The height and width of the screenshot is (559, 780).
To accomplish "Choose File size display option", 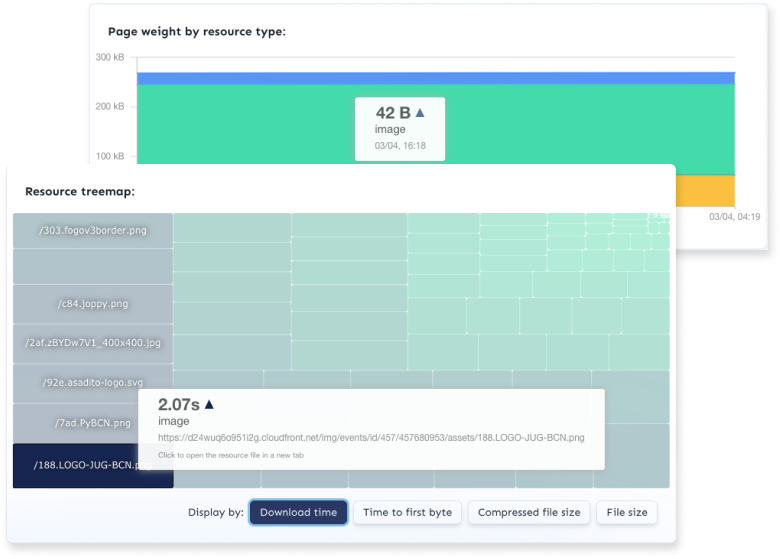I will tap(626, 512).
